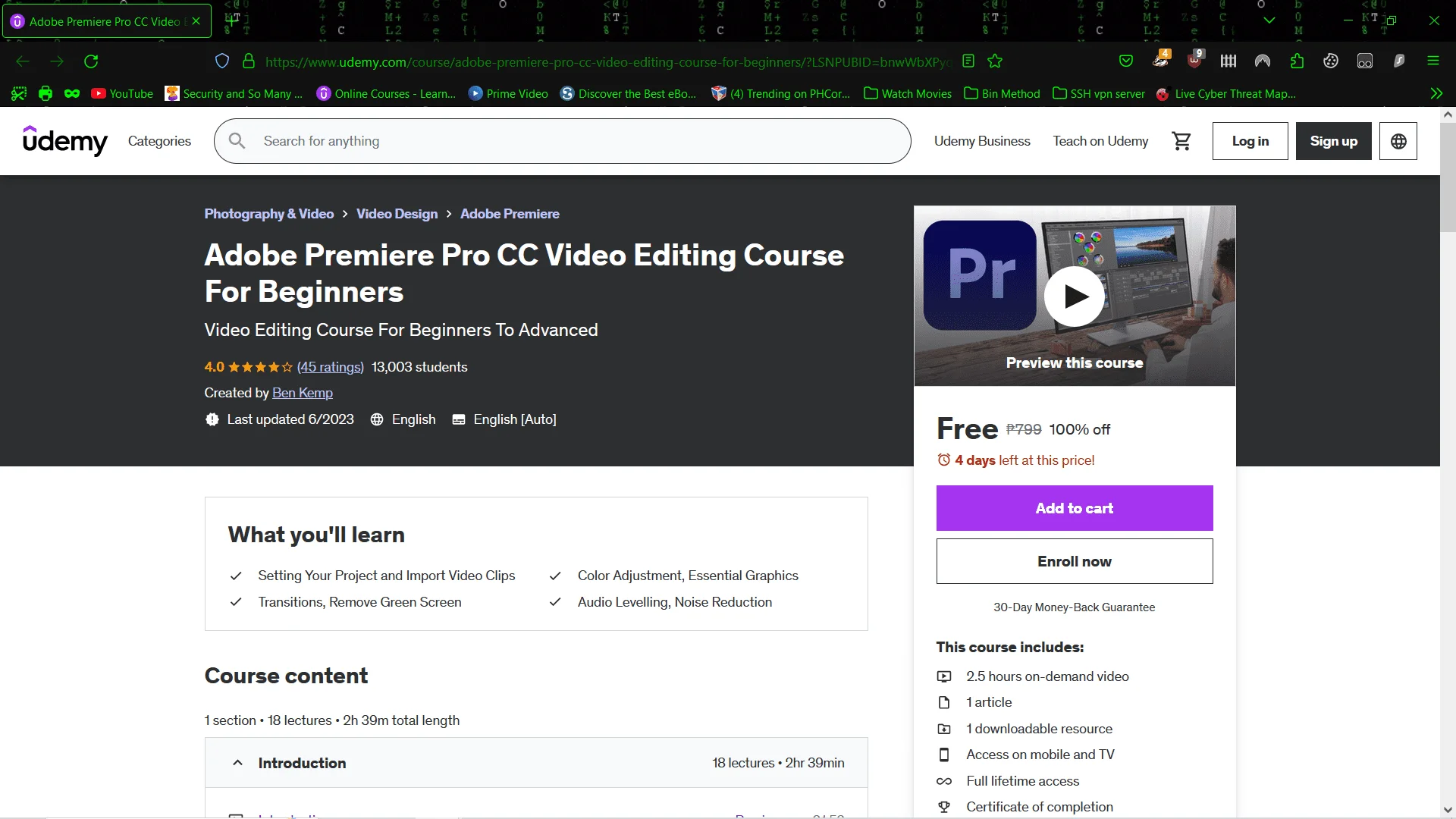Click the Enroll now button
This screenshot has width=1456, height=819.
tap(1075, 561)
